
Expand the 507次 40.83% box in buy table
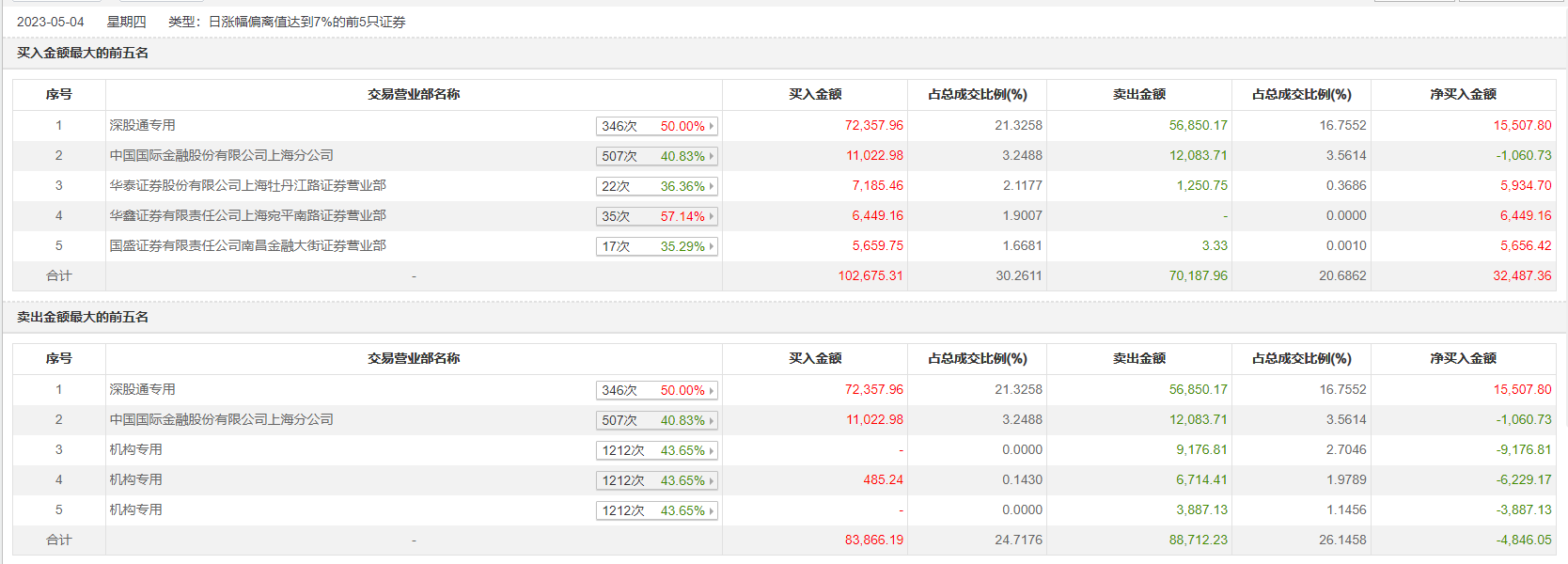656,156
